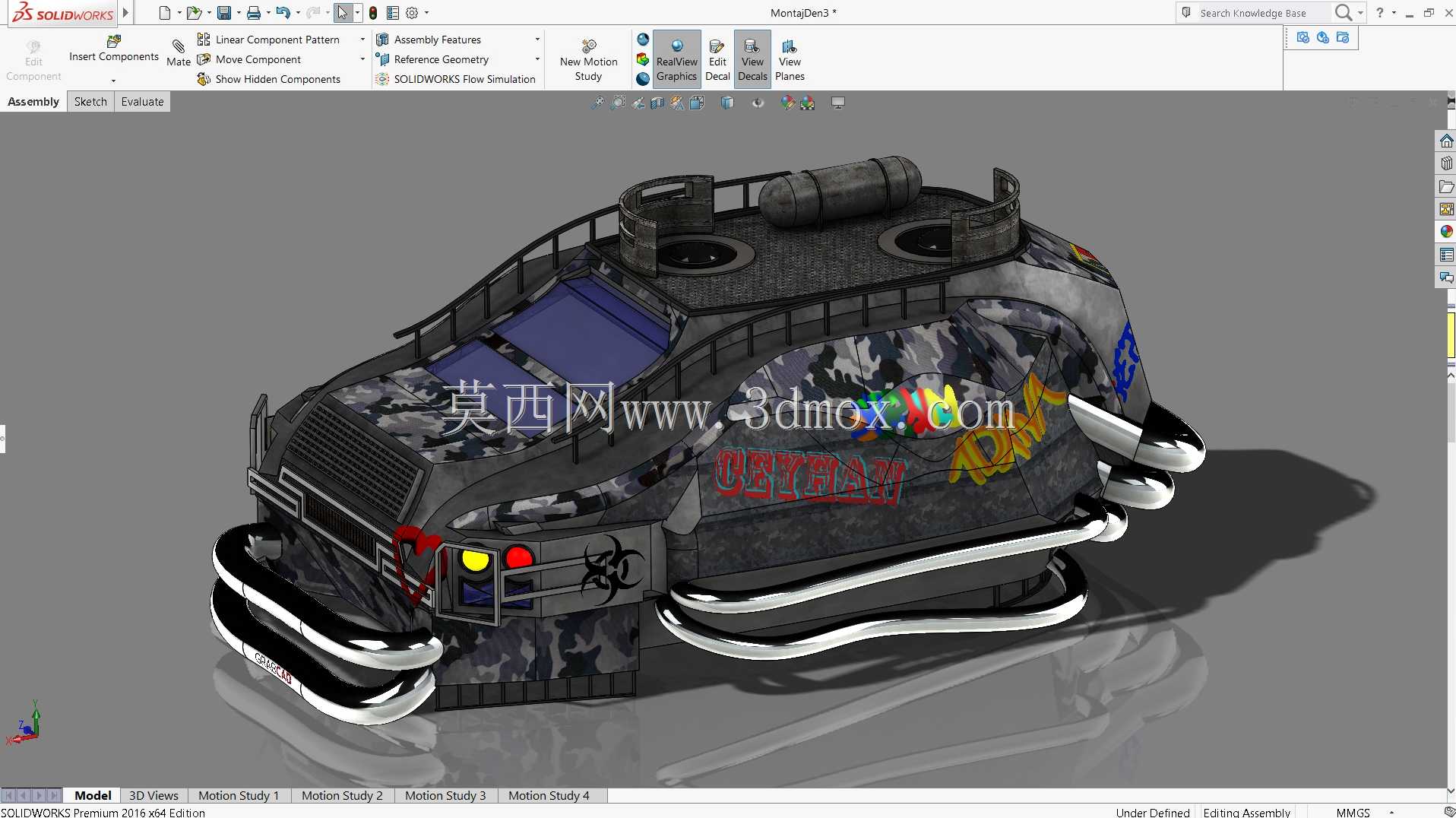Toggle RealView Graphics
The image size is (1456, 818).
coord(676,60)
